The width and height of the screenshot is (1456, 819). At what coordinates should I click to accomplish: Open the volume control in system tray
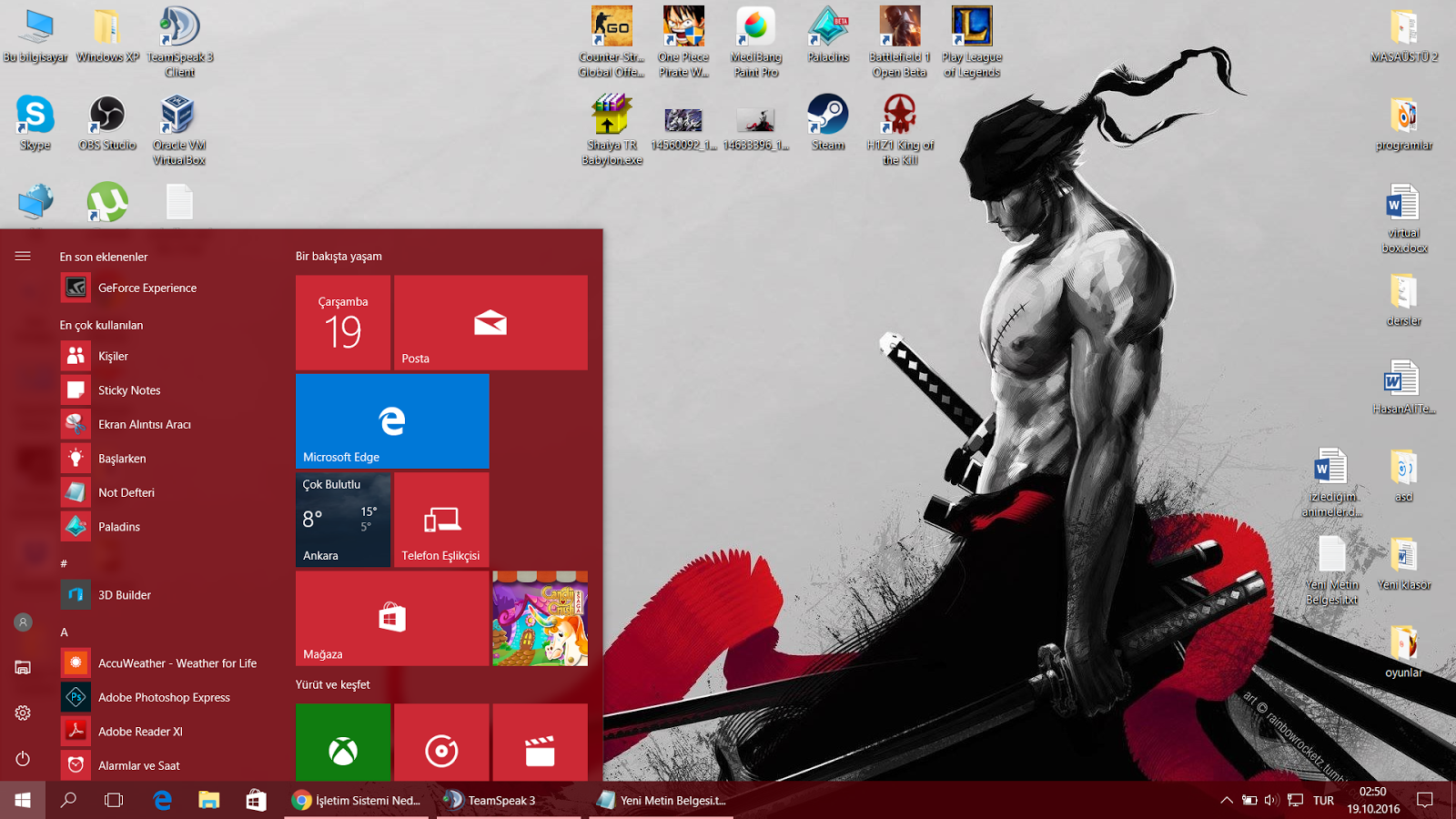pyautogui.click(x=1271, y=801)
